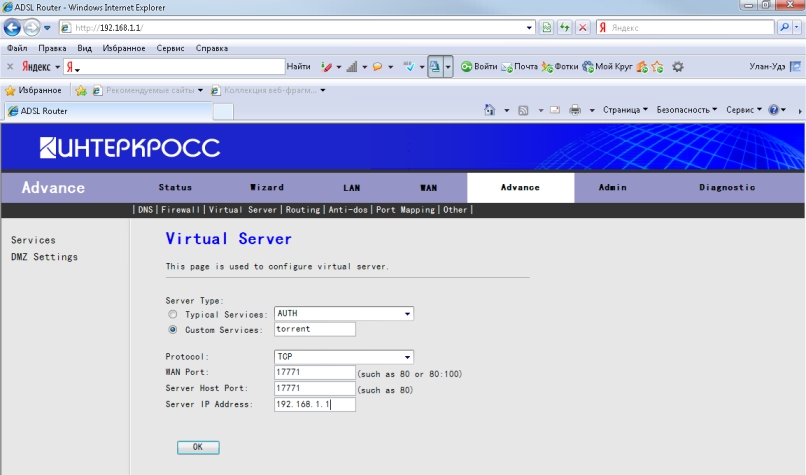Click the spell check icon in Yandex toolbar
Viewport: 806px width, 475px height.
(409, 67)
